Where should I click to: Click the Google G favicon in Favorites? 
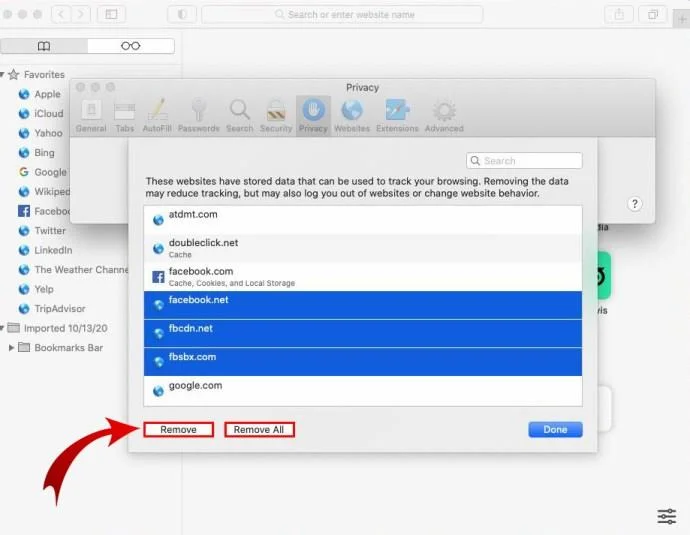(x=24, y=172)
